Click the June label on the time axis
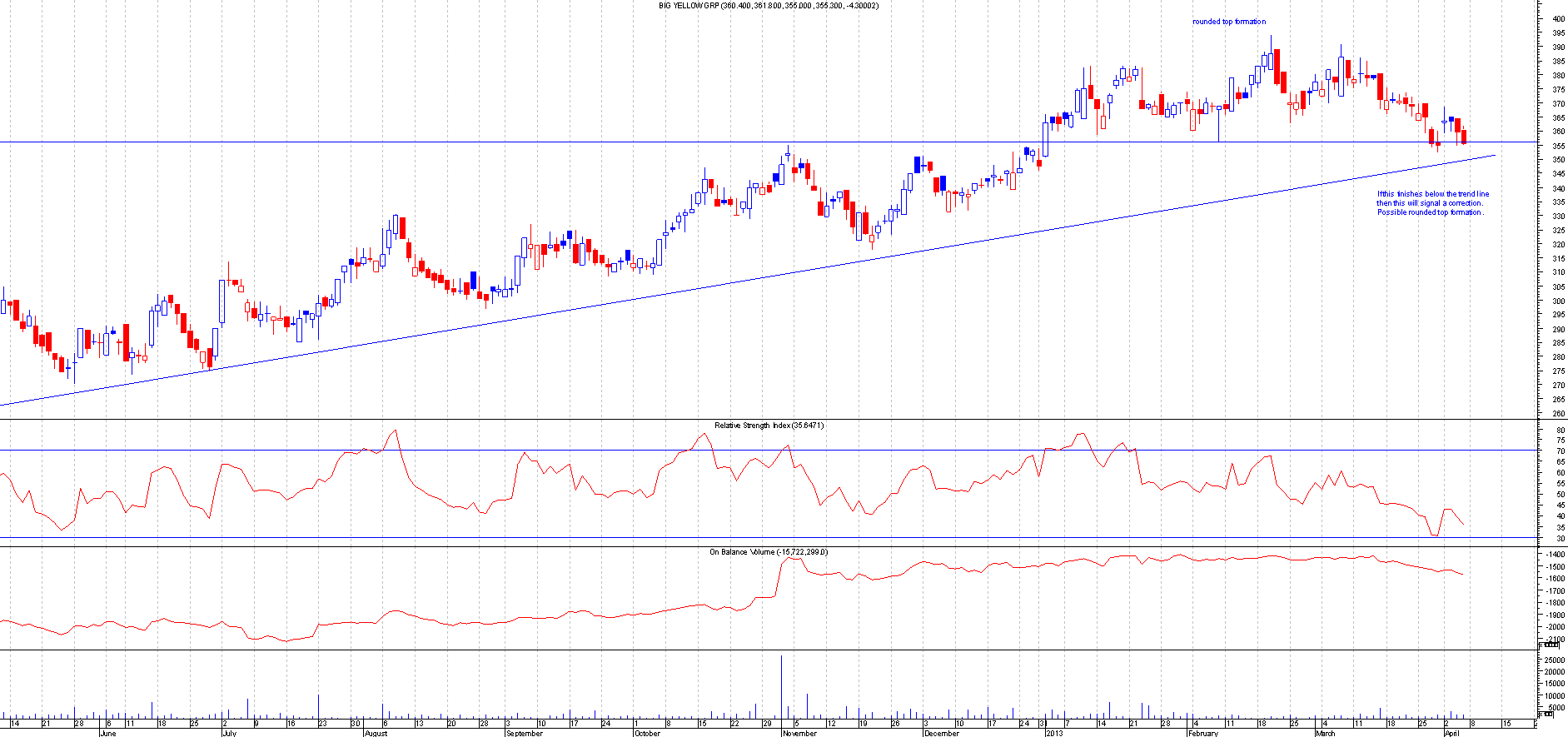Viewport: 1568px width, 737px height. click(x=107, y=733)
